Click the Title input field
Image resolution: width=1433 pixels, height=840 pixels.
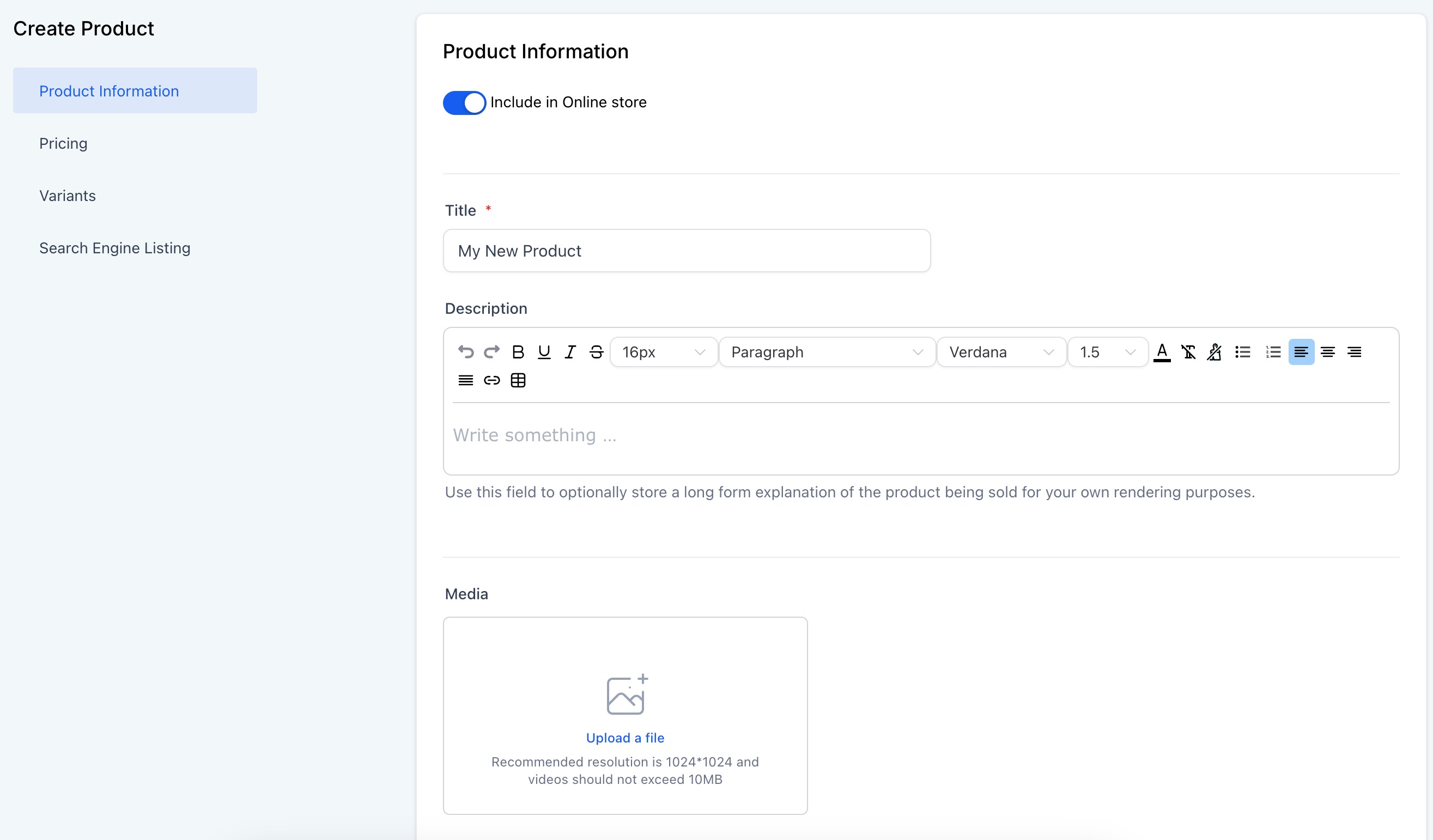[x=686, y=251]
